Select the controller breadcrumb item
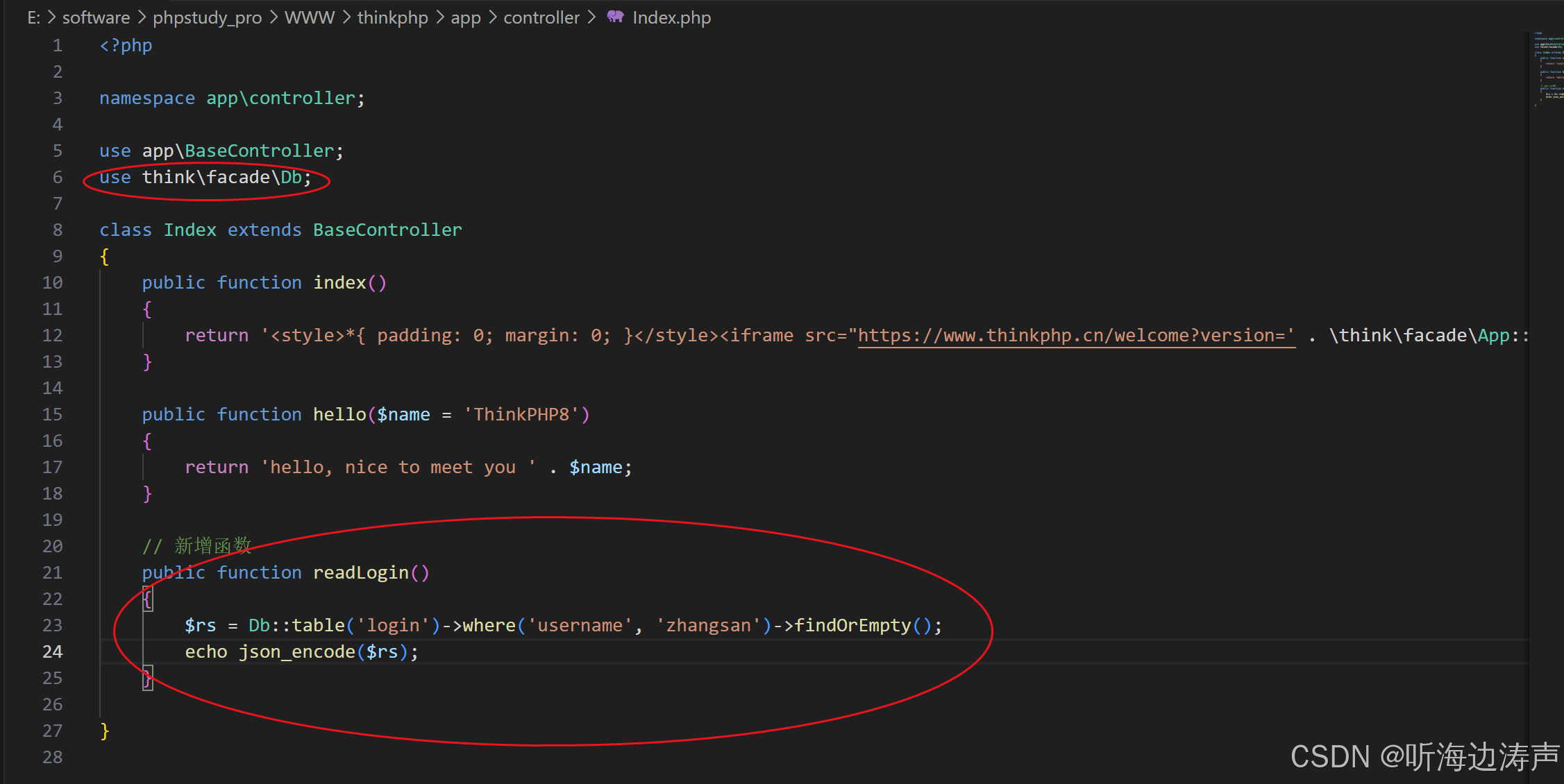The height and width of the screenshot is (784, 1564). 541,17
